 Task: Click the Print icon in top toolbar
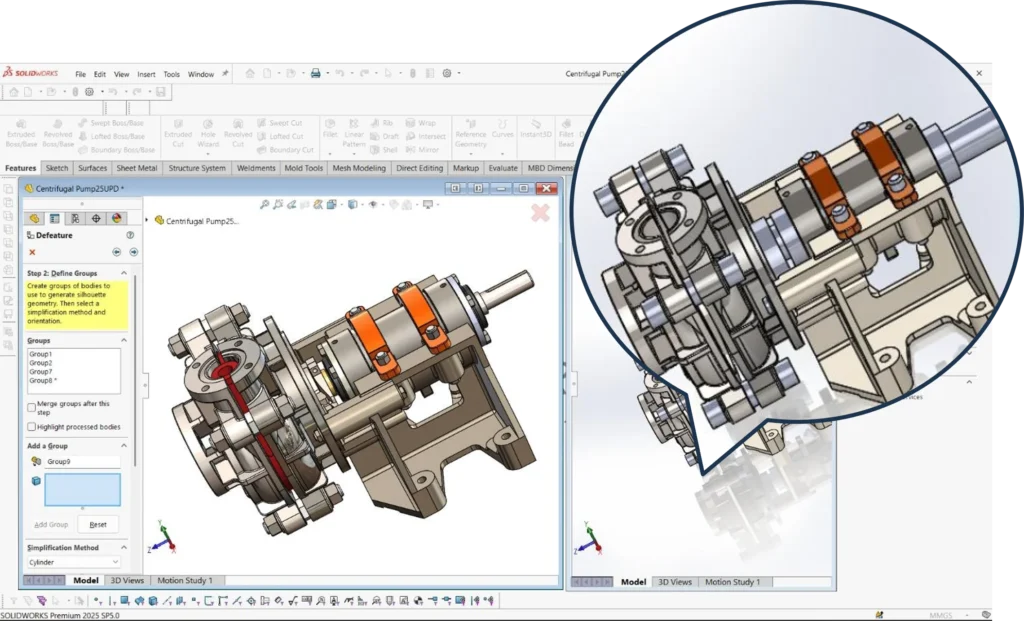[315, 73]
